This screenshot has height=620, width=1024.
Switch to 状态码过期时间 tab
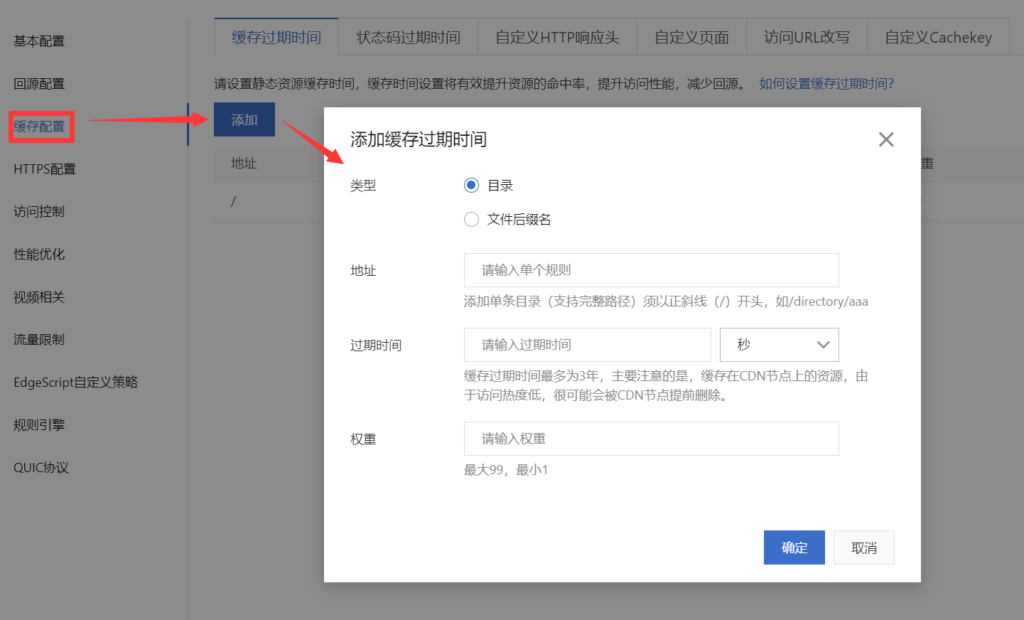(408, 38)
